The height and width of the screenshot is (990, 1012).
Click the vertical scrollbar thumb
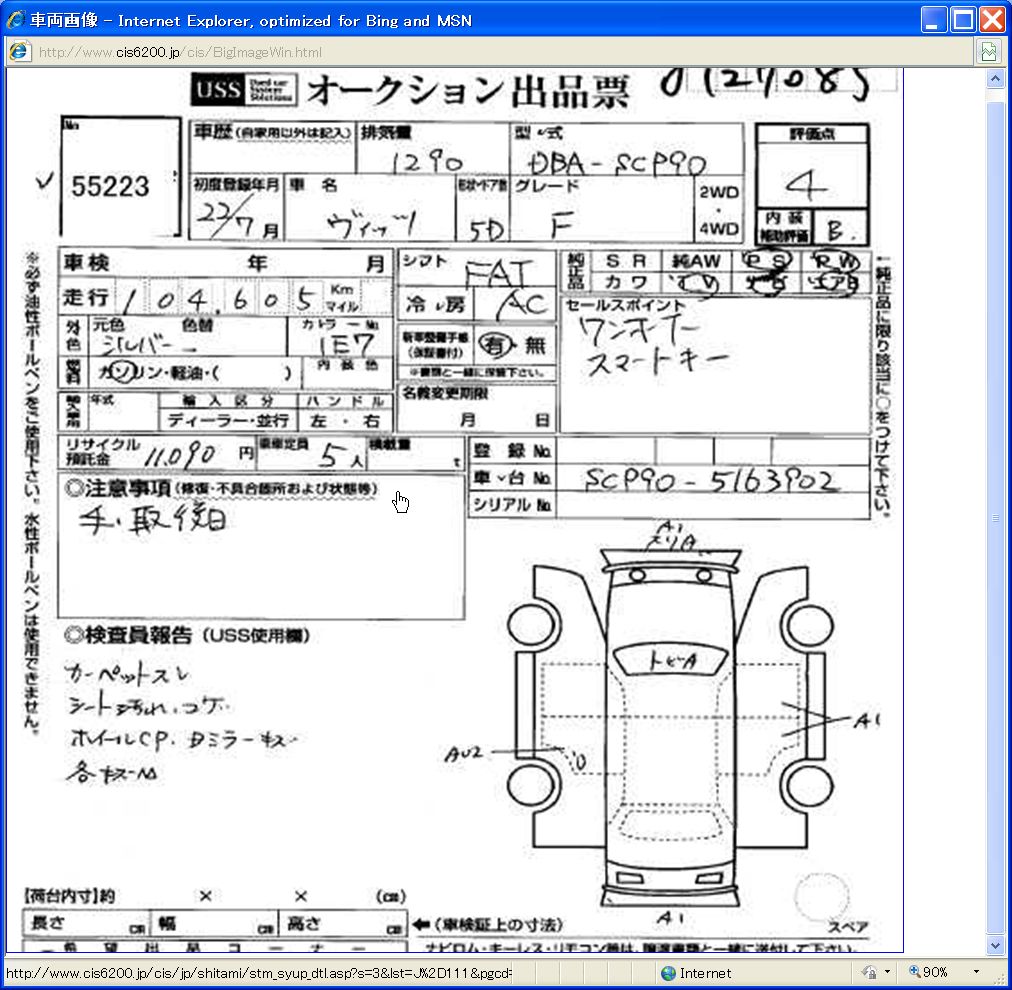(x=994, y=515)
